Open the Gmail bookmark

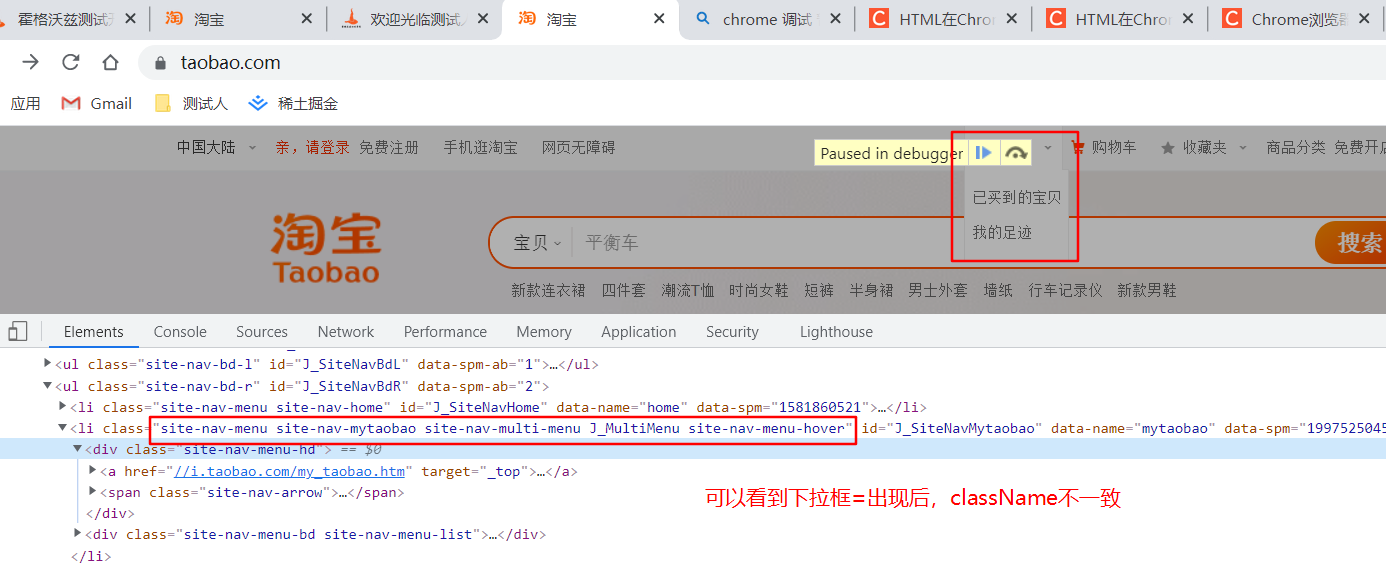[97, 103]
